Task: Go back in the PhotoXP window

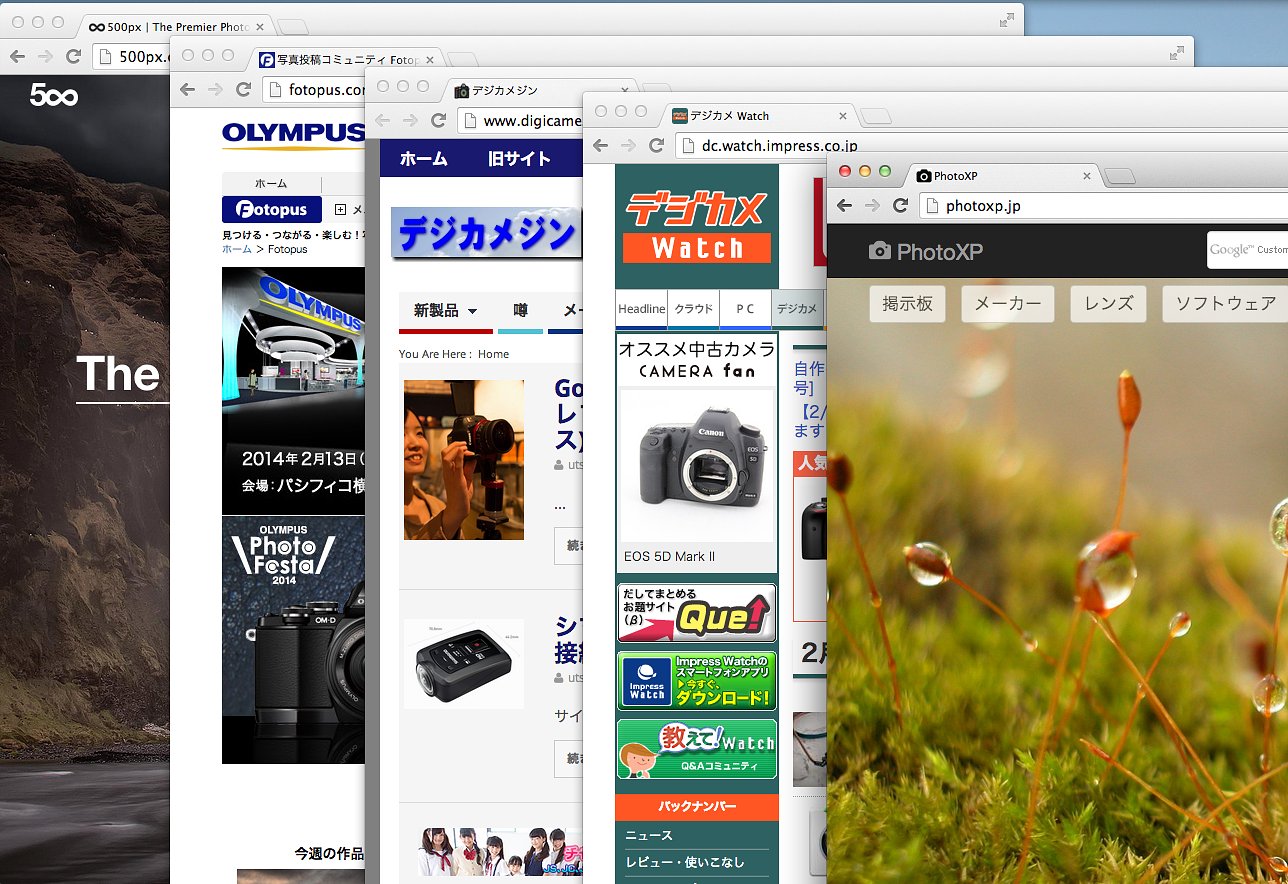Action: click(x=844, y=205)
